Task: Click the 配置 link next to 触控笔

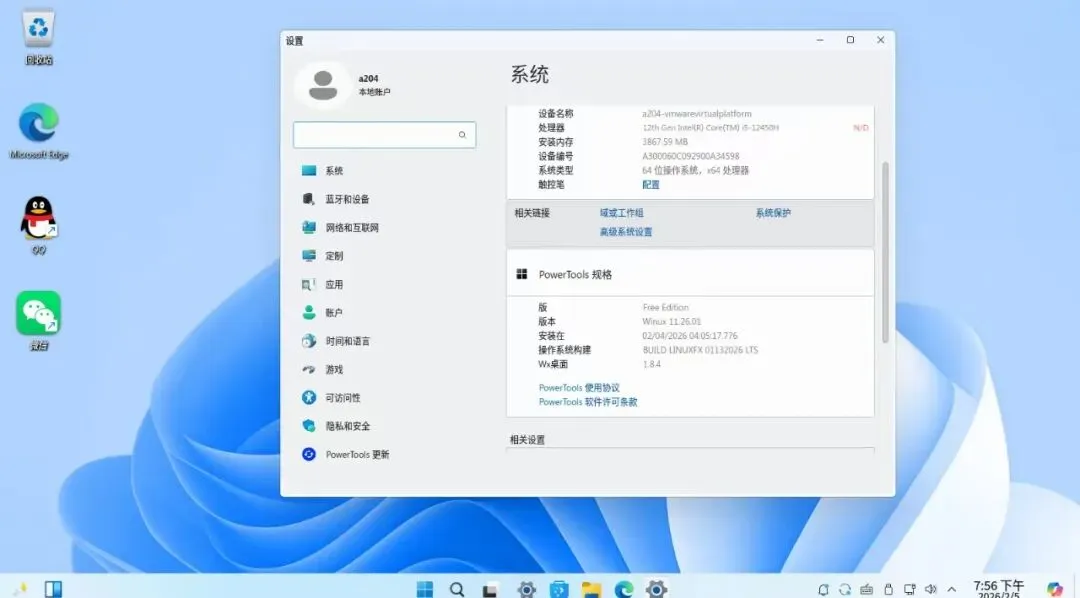Action: pos(651,185)
